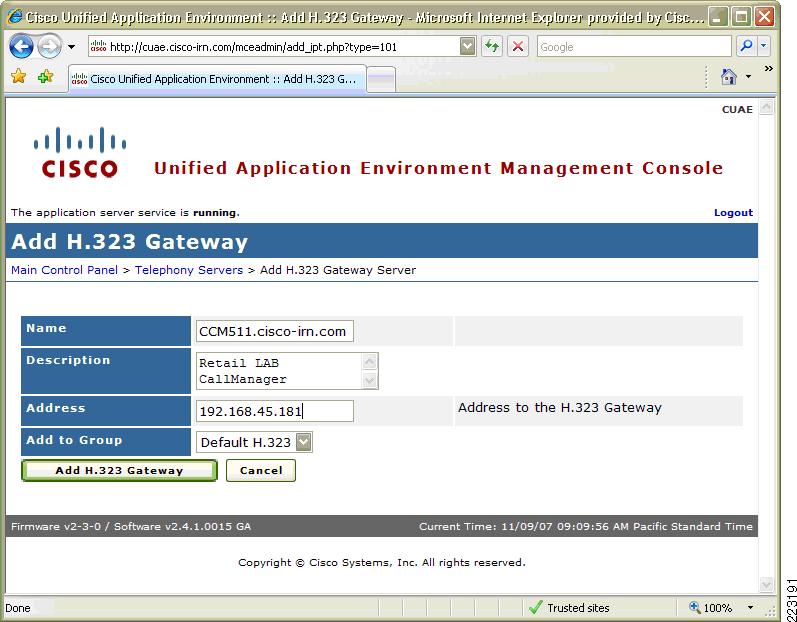
Task: Click the Internet Explorer title bar icon
Action: pyautogui.click(x=15, y=17)
